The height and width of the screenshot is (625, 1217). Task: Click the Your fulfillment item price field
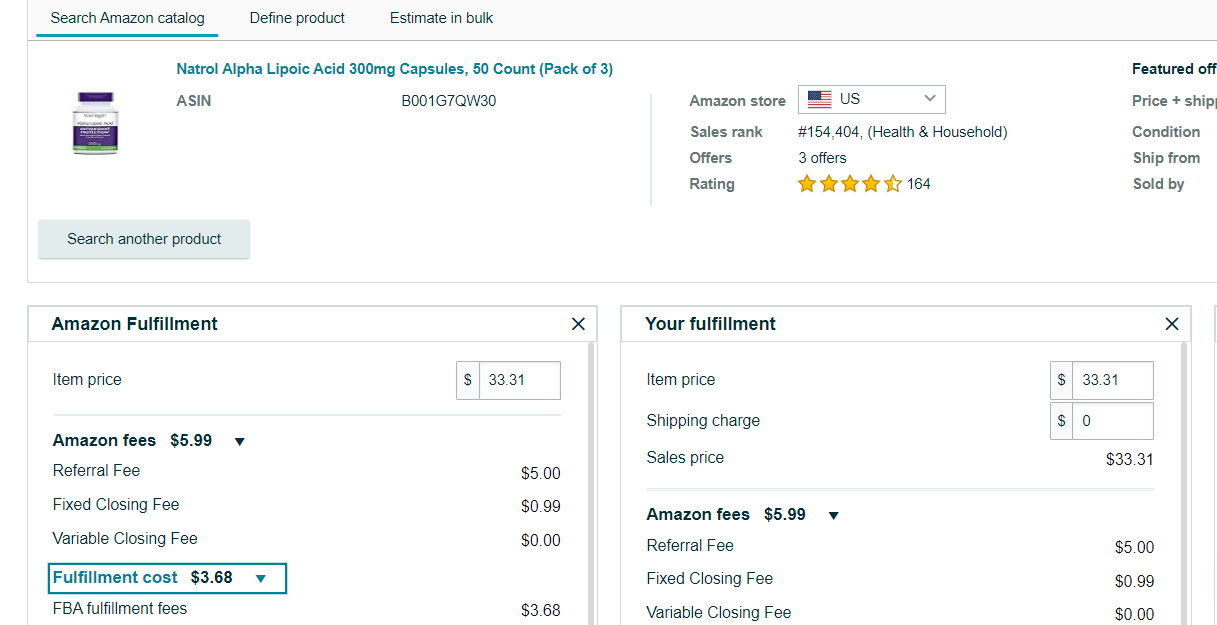pos(1113,380)
